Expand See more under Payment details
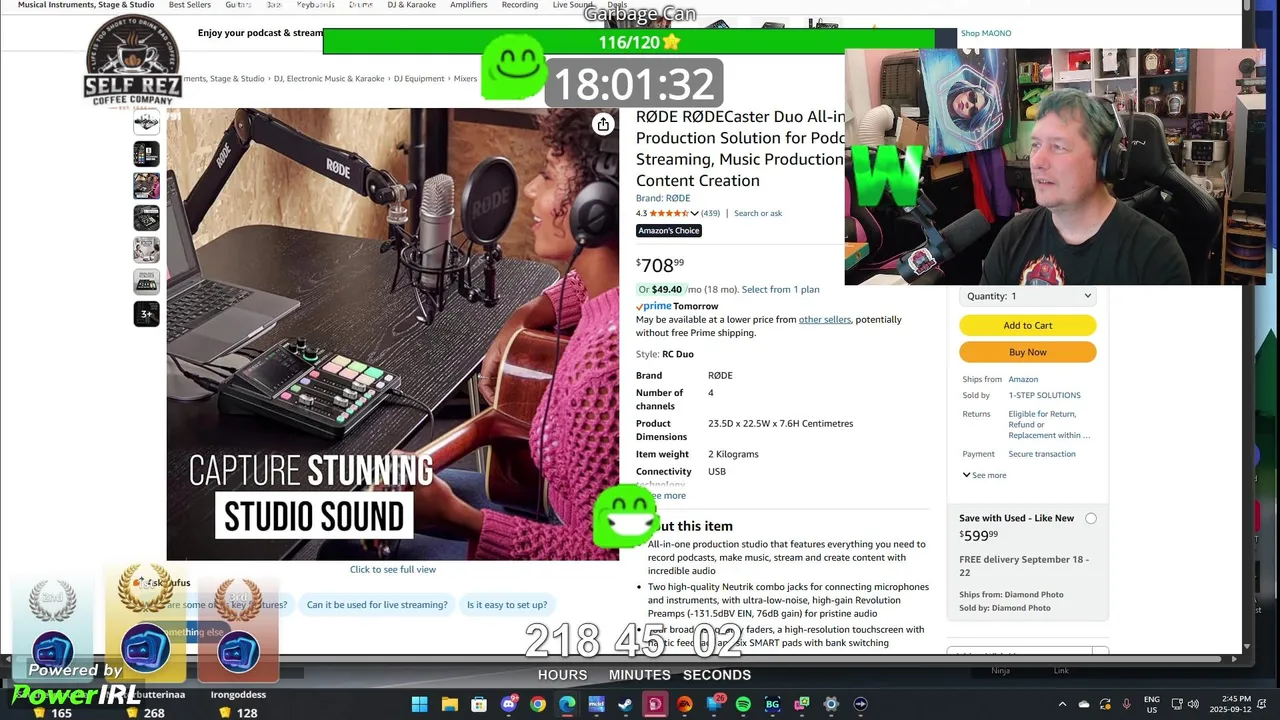The width and height of the screenshot is (1280, 720). (x=984, y=475)
